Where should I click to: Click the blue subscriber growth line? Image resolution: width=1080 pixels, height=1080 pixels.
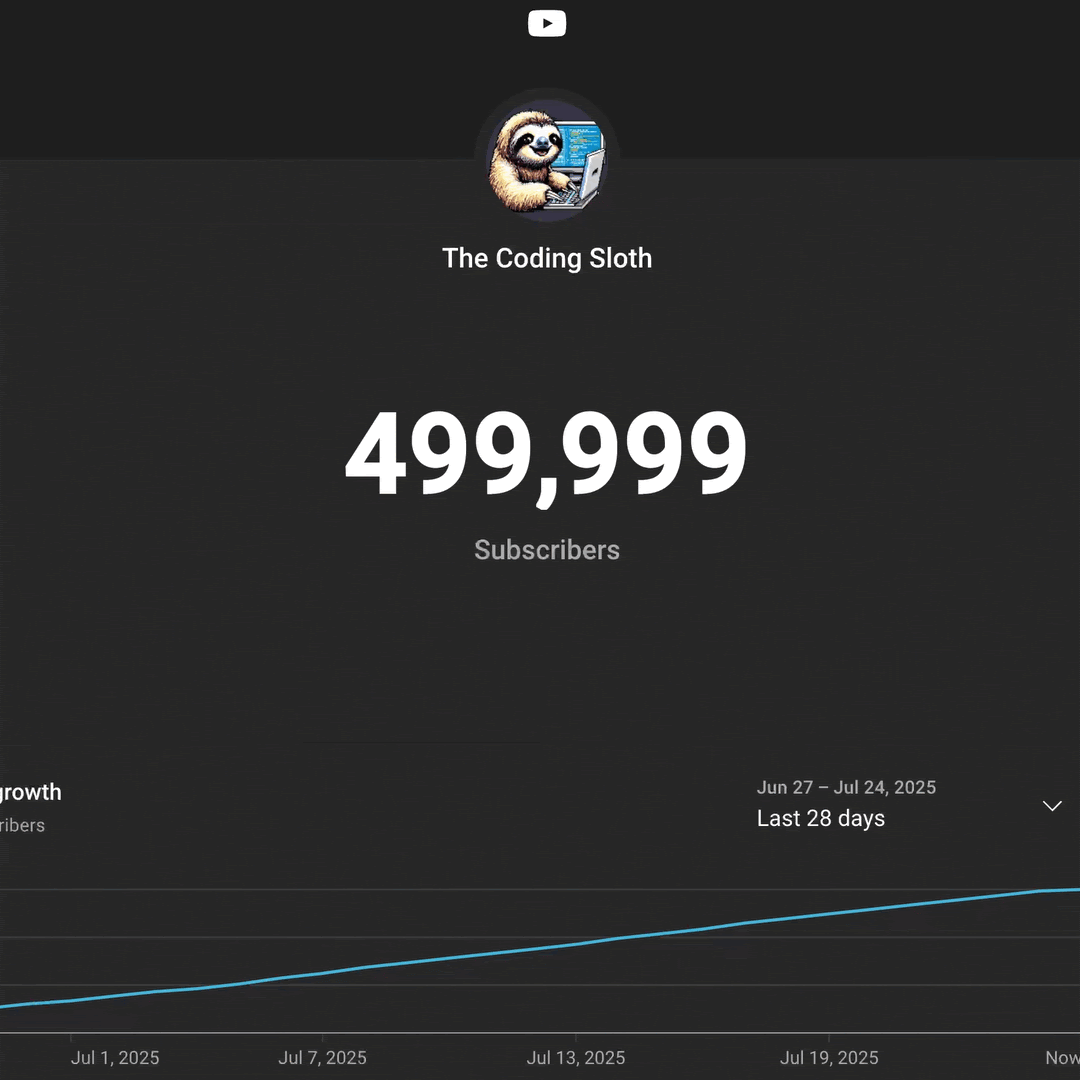pos(540,949)
